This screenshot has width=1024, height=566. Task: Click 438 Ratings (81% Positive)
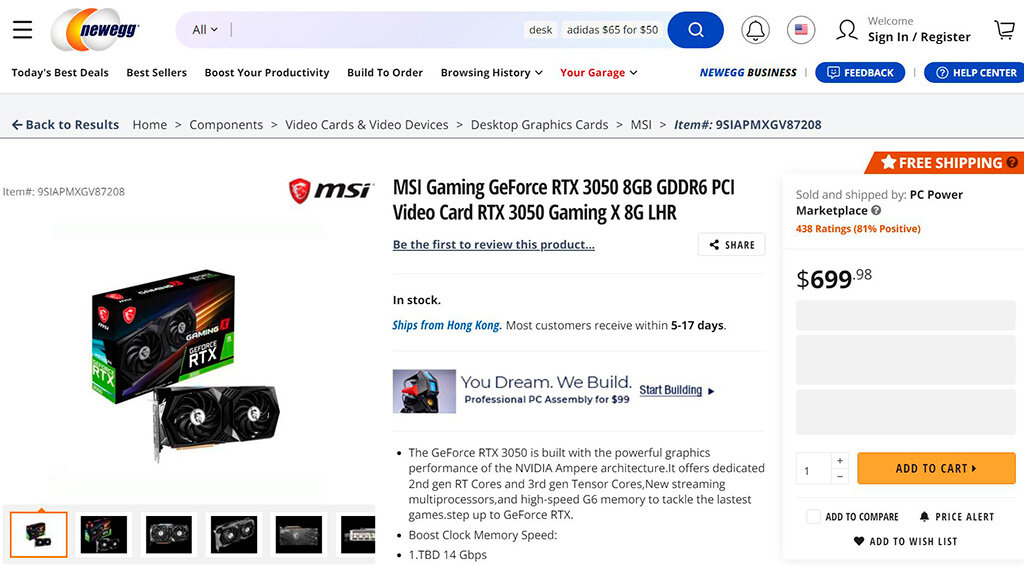point(858,228)
